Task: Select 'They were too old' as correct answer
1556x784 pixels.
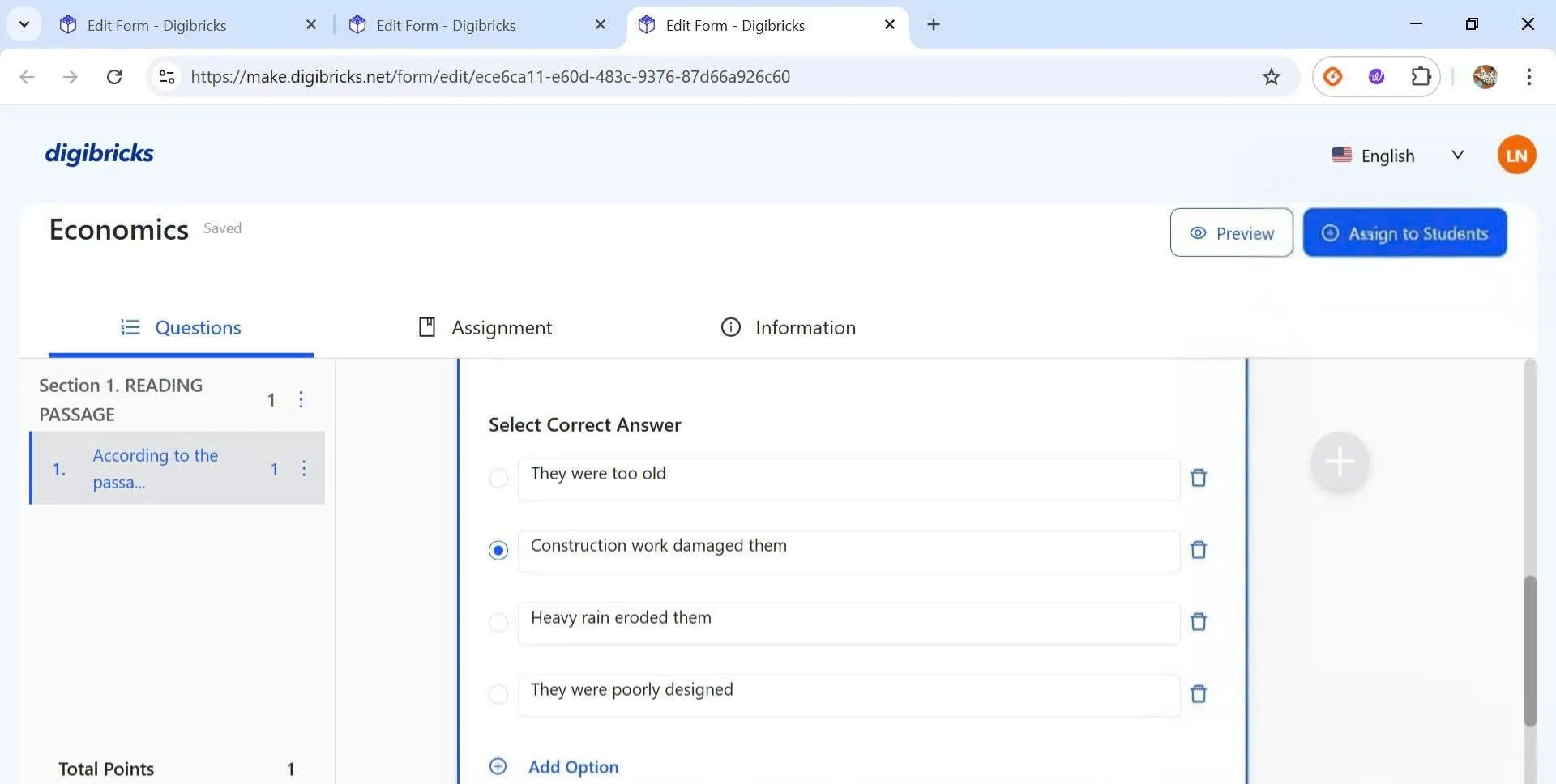Action: coord(498,479)
